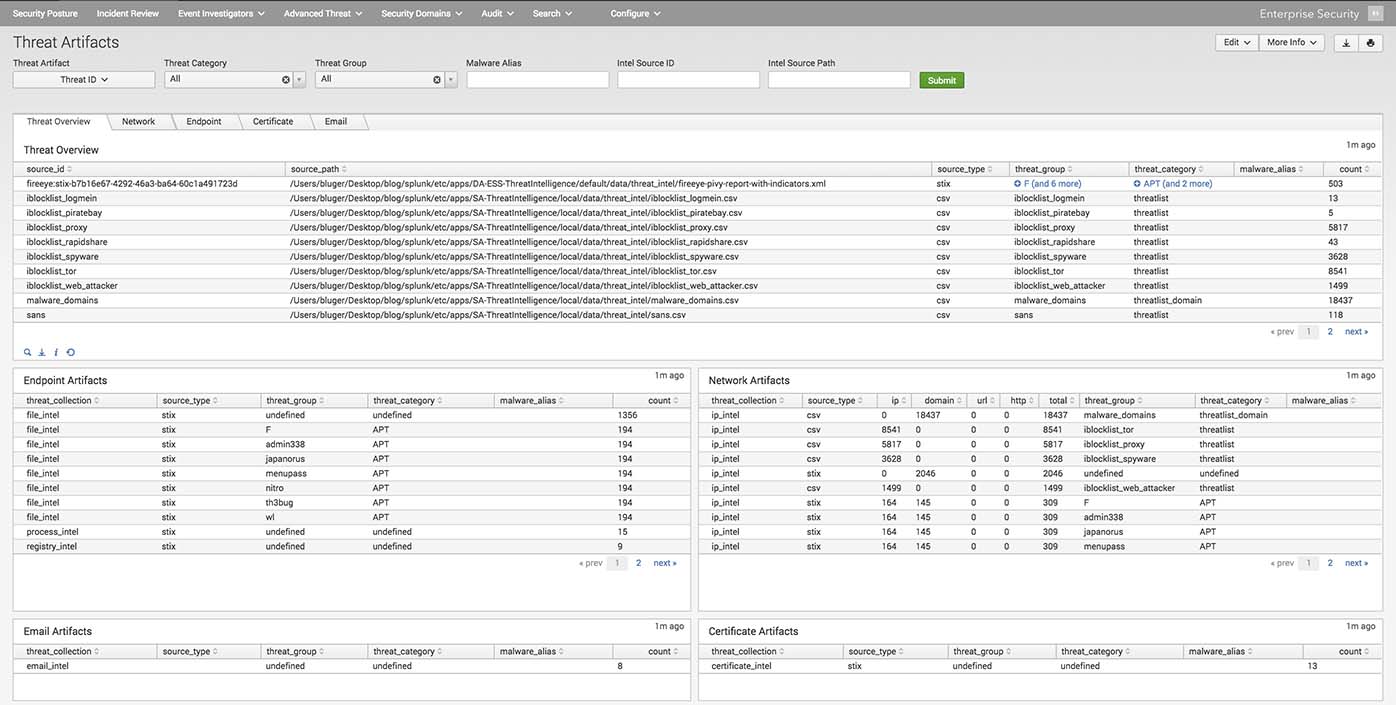
Task: Click the Intel Source ID input field
Action: [x=689, y=79]
